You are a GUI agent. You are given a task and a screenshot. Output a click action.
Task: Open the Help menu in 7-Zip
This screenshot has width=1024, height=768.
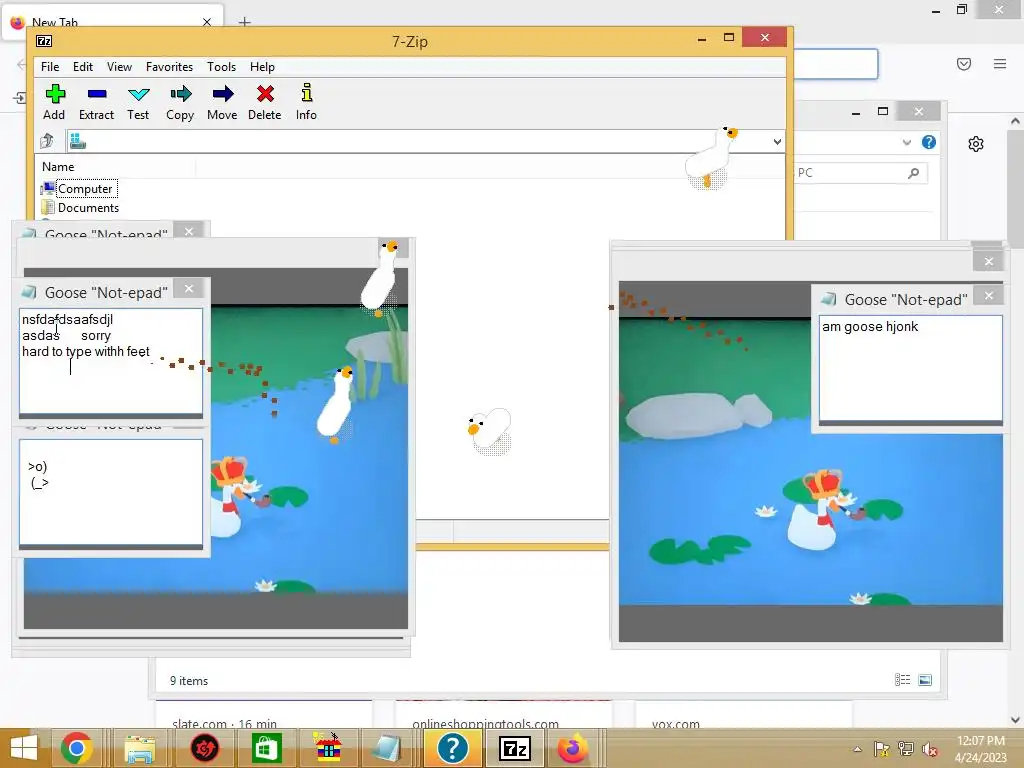click(263, 67)
